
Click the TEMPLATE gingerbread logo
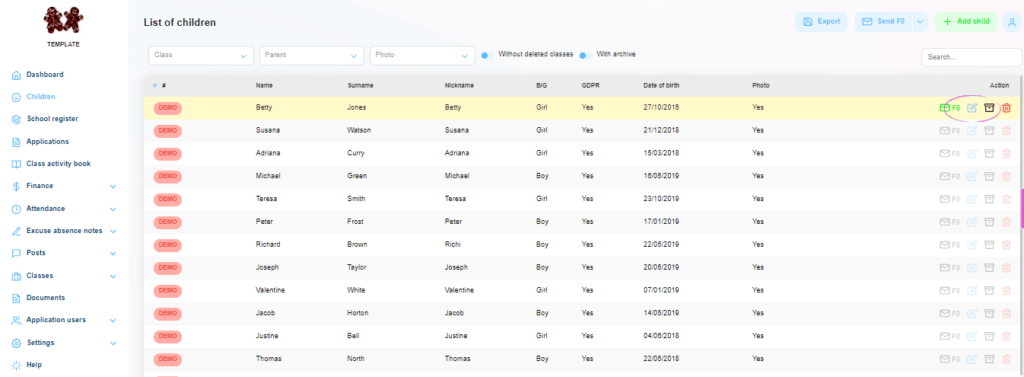63,20
